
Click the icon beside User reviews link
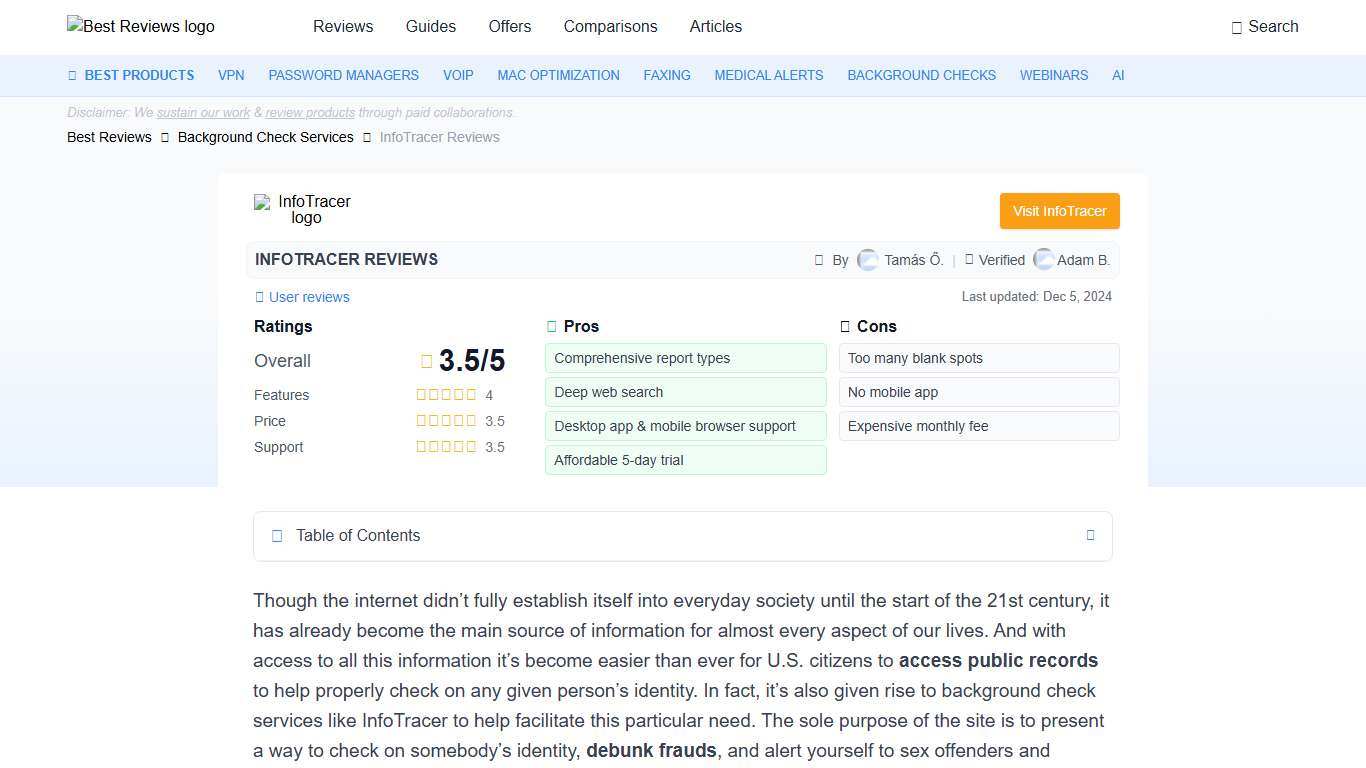[x=257, y=297]
